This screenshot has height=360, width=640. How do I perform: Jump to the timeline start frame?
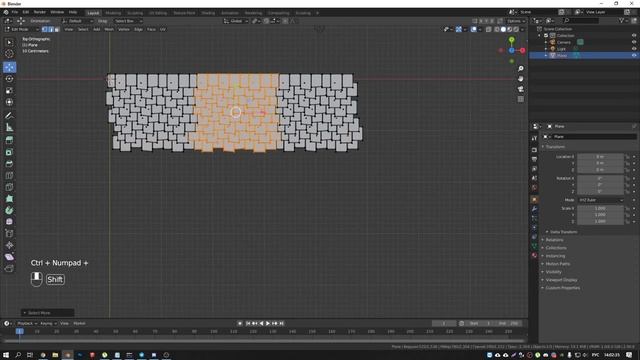248,323
